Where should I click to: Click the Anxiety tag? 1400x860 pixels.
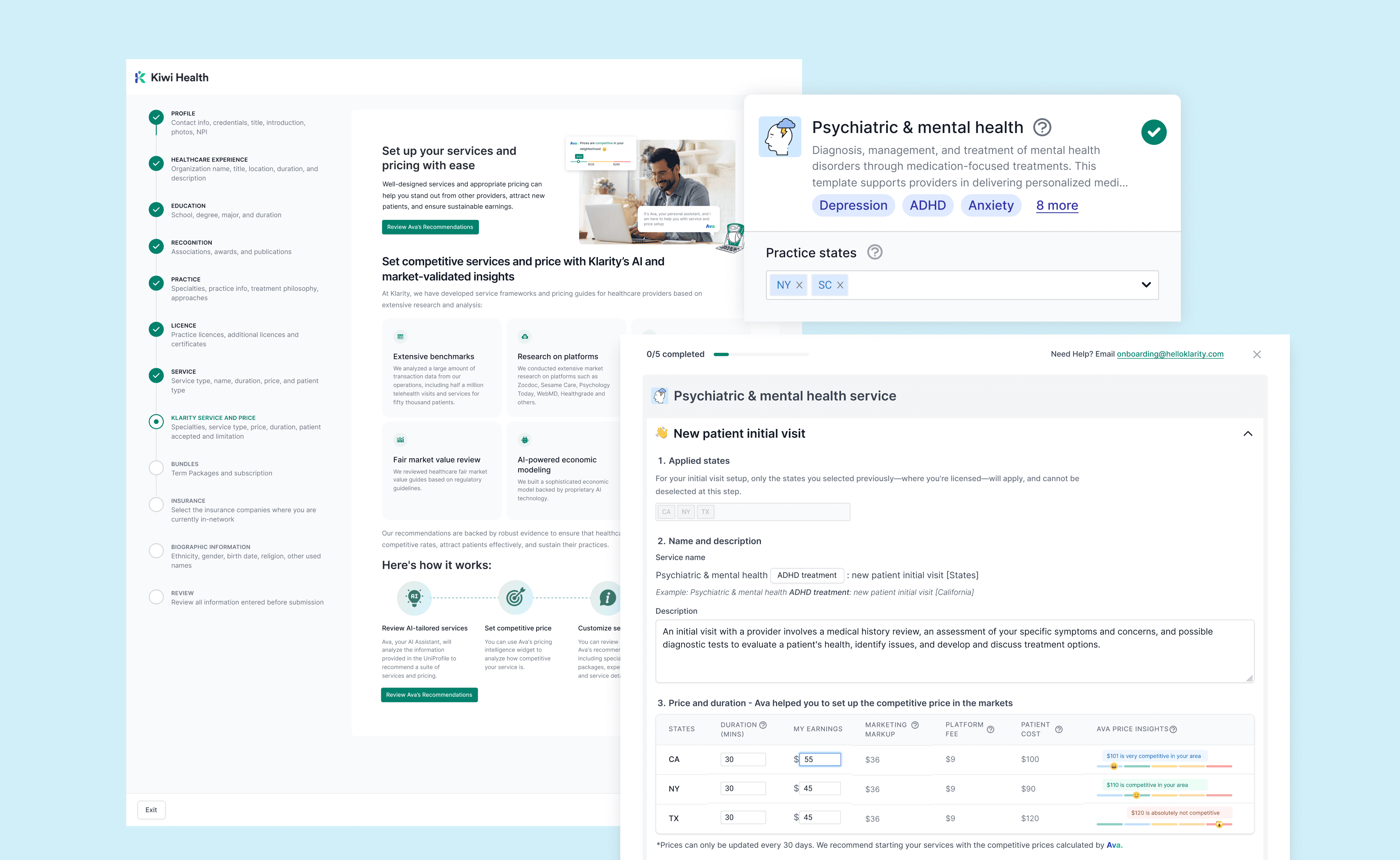pos(991,205)
